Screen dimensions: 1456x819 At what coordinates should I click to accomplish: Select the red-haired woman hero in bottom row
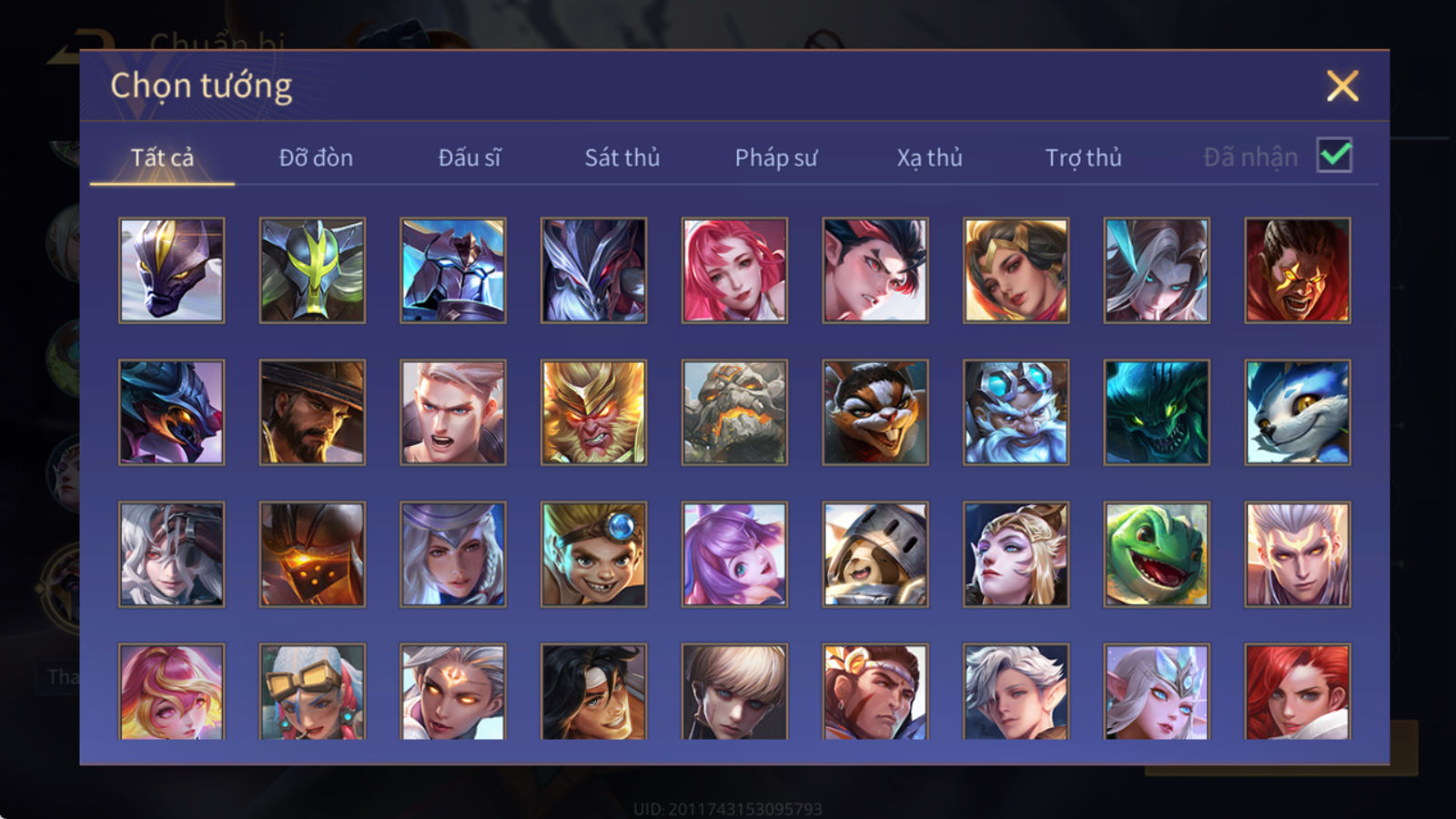1298,692
